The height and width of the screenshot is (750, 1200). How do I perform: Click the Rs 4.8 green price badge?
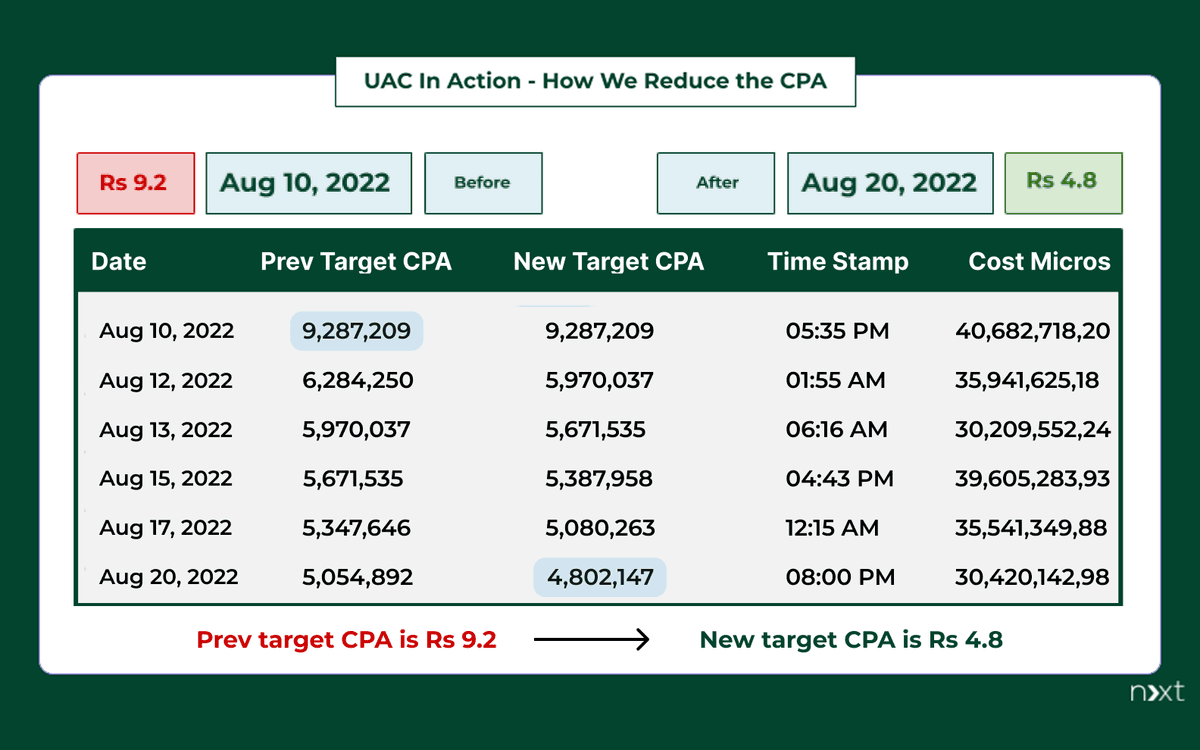point(1063,183)
